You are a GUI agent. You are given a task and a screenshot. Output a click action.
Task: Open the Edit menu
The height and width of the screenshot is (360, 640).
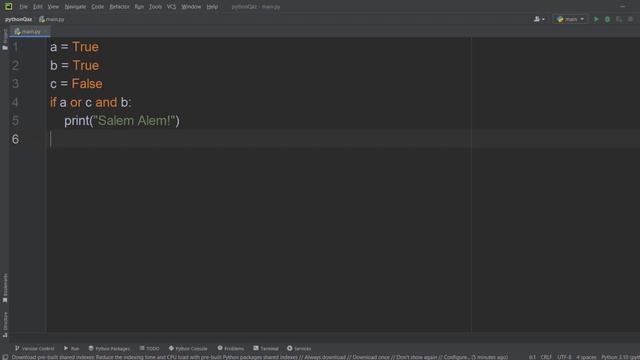point(38,7)
